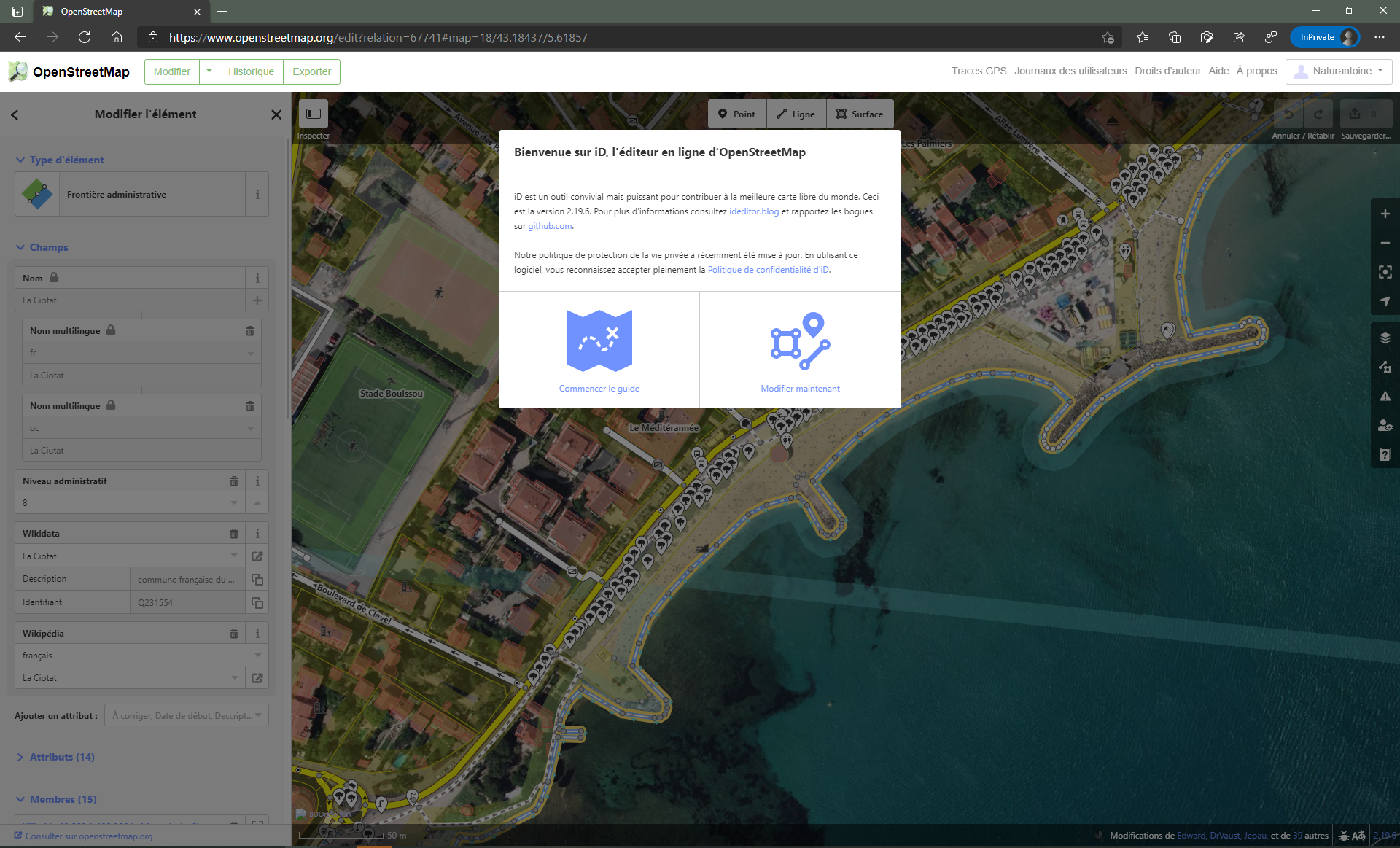Close the Modifier l'élément panel
The height and width of the screenshot is (848, 1400).
(276, 114)
